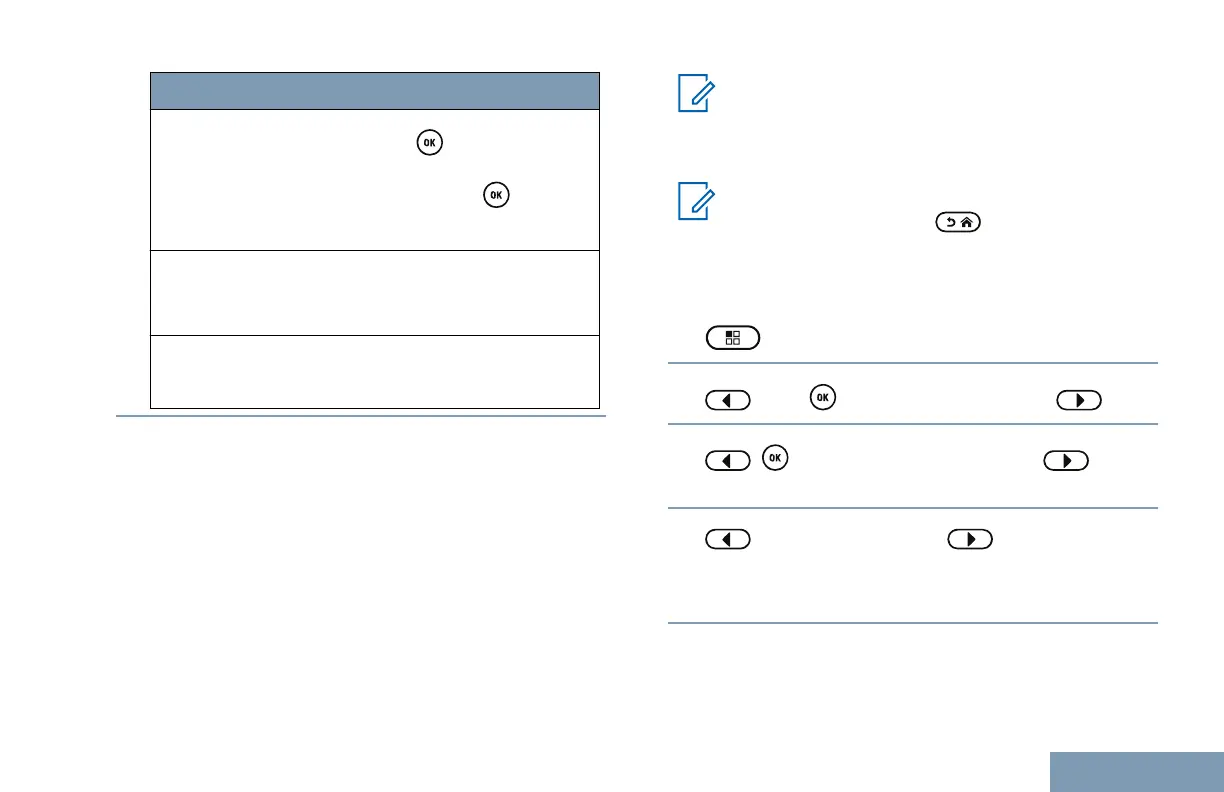Open the menu key icon with four squares
This screenshot has width=1224, height=792.
[x=732, y=337]
